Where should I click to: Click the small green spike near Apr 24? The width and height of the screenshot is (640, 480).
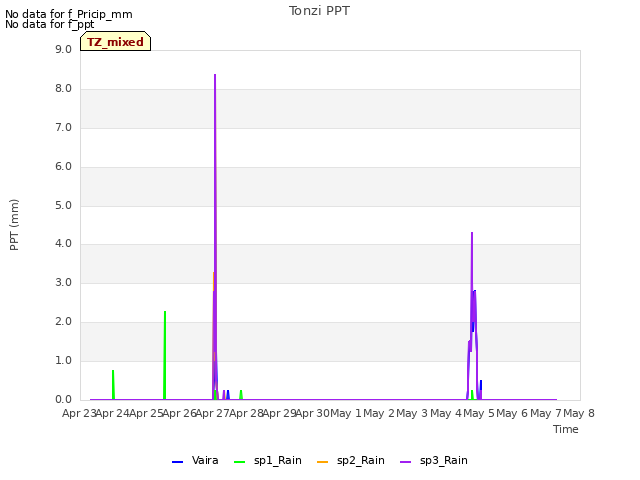(x=113, y=371)
